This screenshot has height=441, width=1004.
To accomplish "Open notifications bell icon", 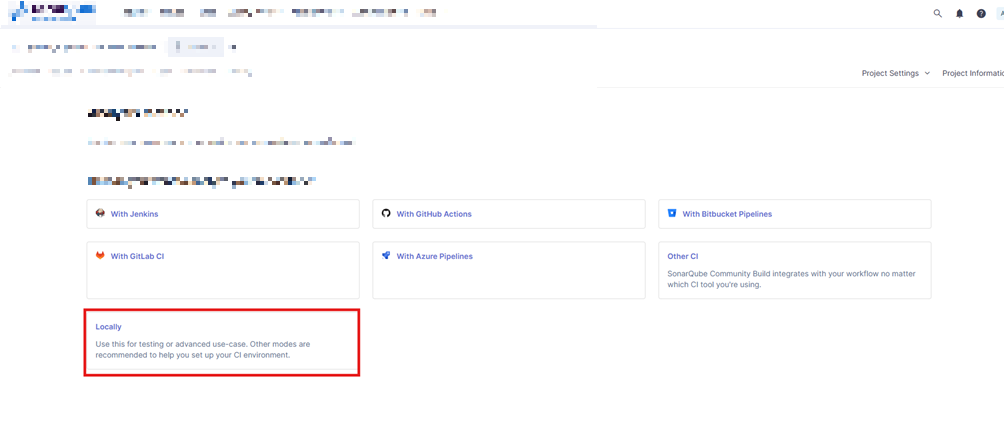I will point(959,13).
